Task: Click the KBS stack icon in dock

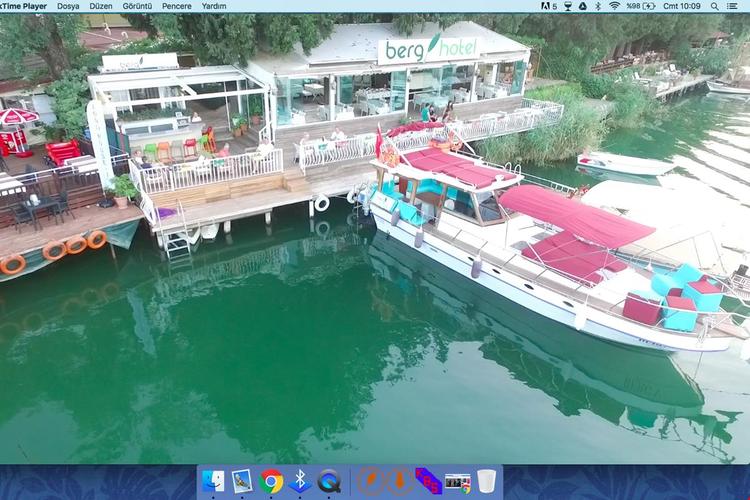Action: point(428,482)
